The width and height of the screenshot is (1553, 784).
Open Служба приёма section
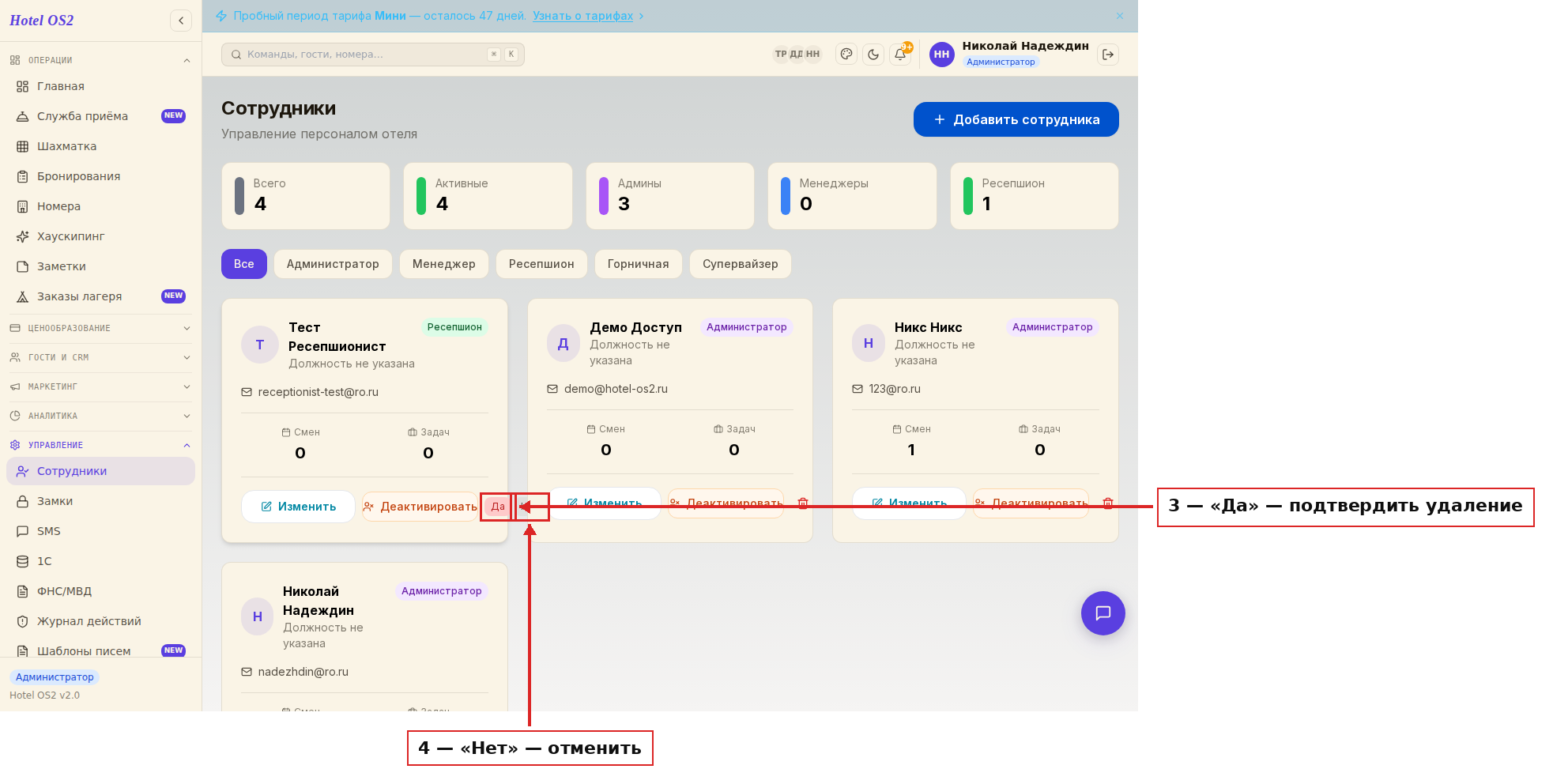pos(100,116)
